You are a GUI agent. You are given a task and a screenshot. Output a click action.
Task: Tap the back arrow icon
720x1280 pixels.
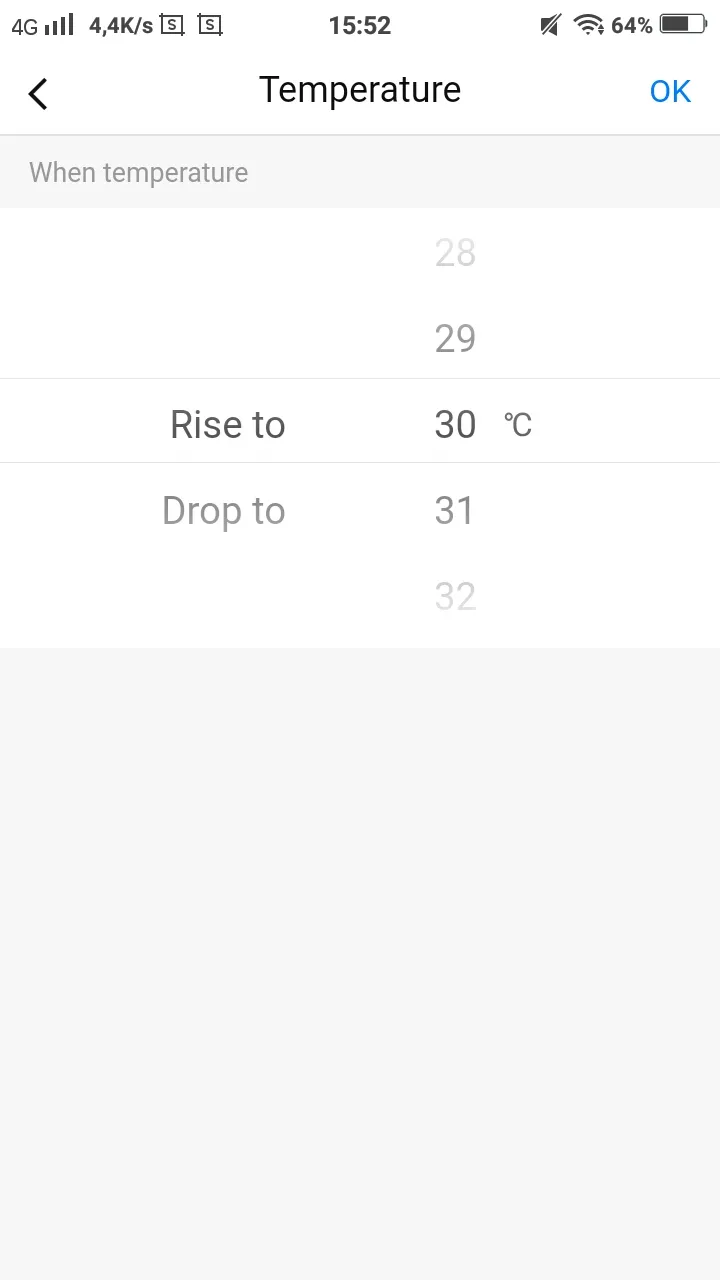tap(38, 93)
